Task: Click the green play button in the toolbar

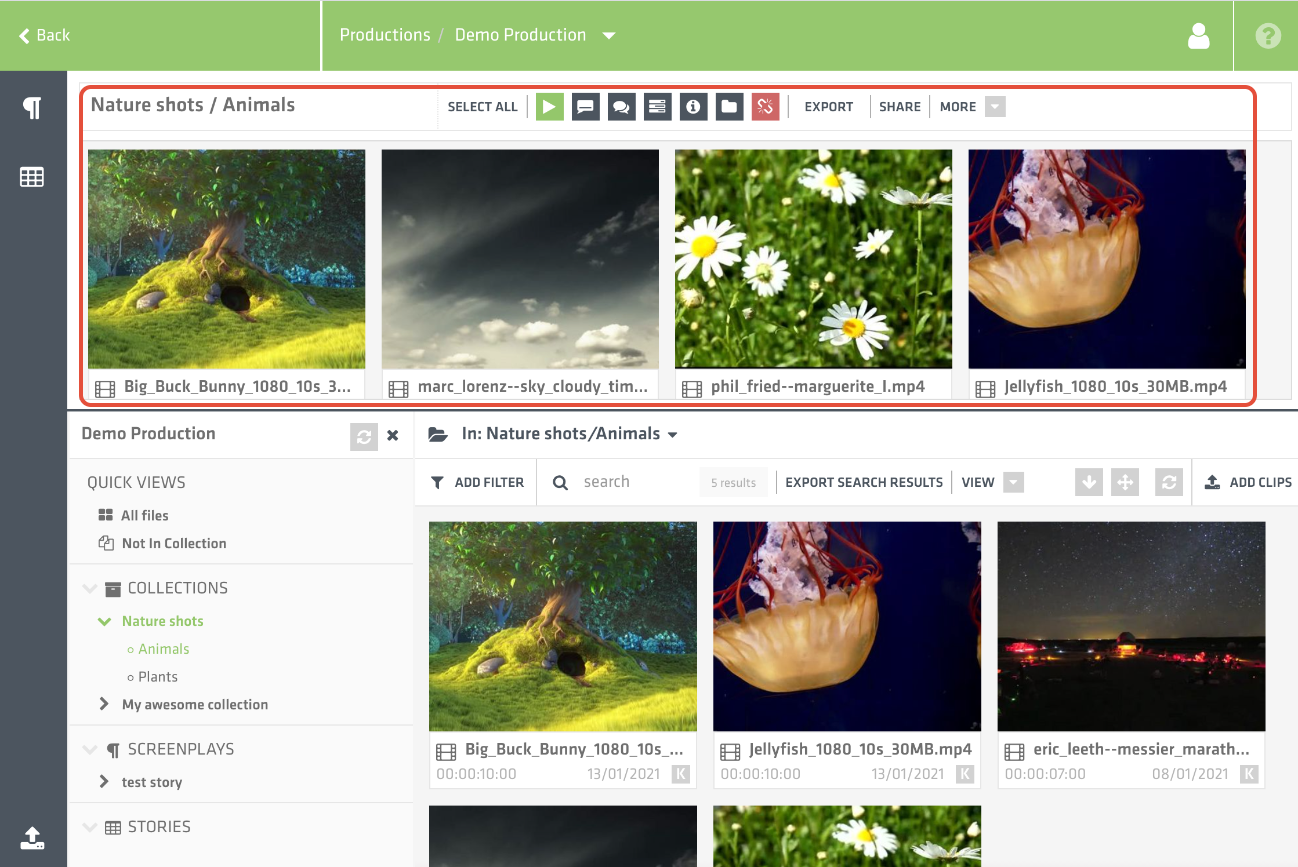Action: (x=550, y=106)
